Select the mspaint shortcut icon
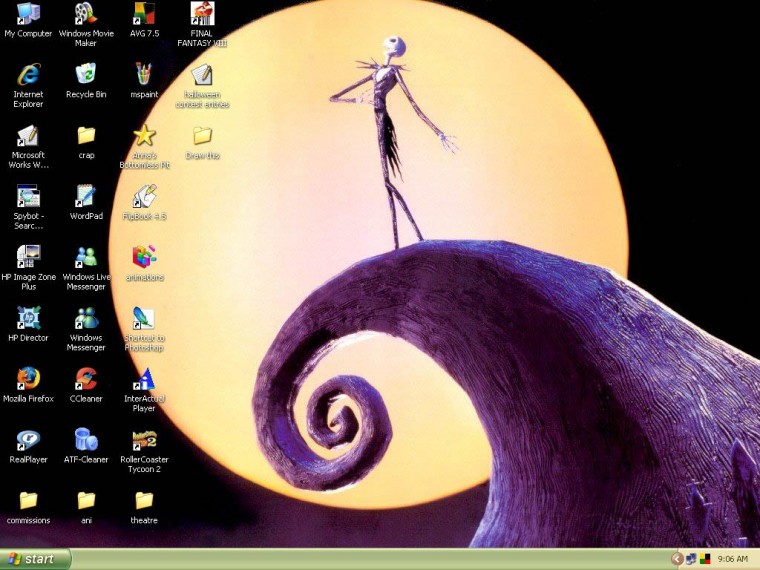The height and width of the screenshot is (570, 760). coord(144,75)
